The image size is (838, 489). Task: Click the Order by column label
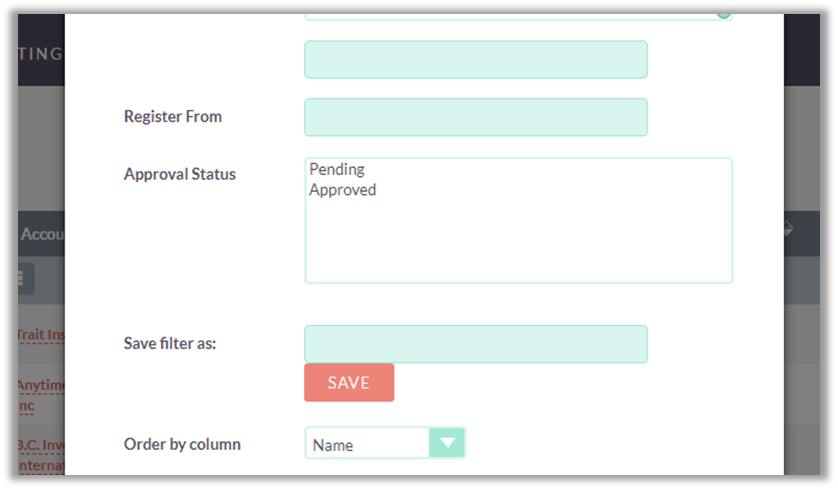[182, 443]
